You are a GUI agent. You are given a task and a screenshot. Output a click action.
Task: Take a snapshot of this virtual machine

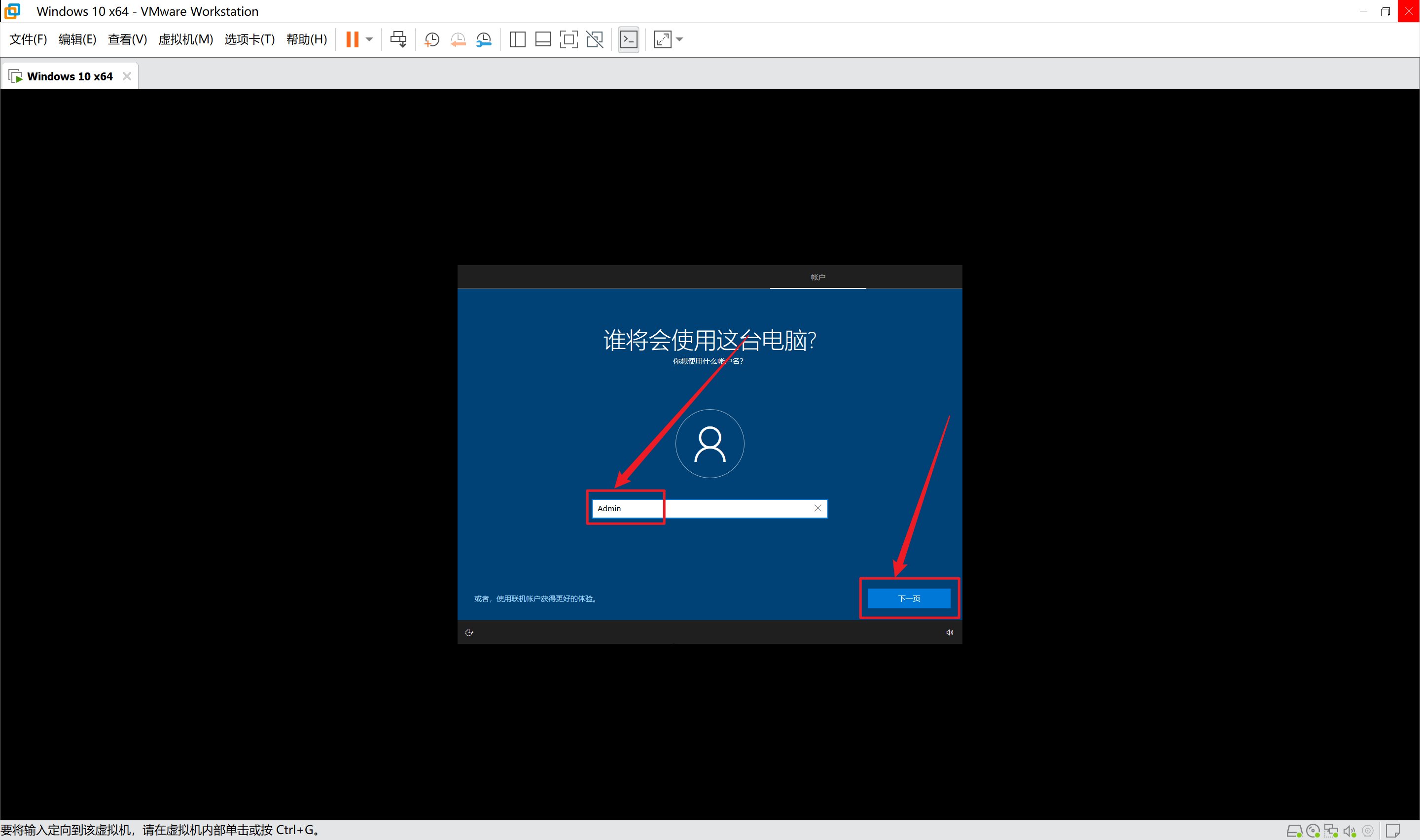432,39
